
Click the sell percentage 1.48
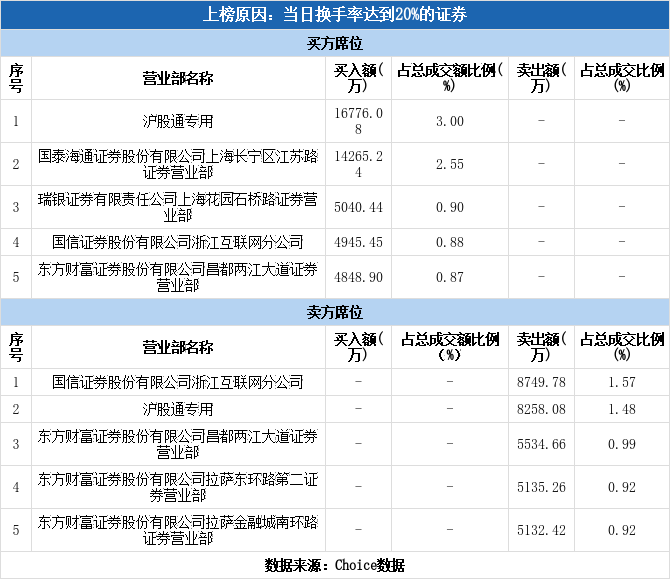(622, 409)
